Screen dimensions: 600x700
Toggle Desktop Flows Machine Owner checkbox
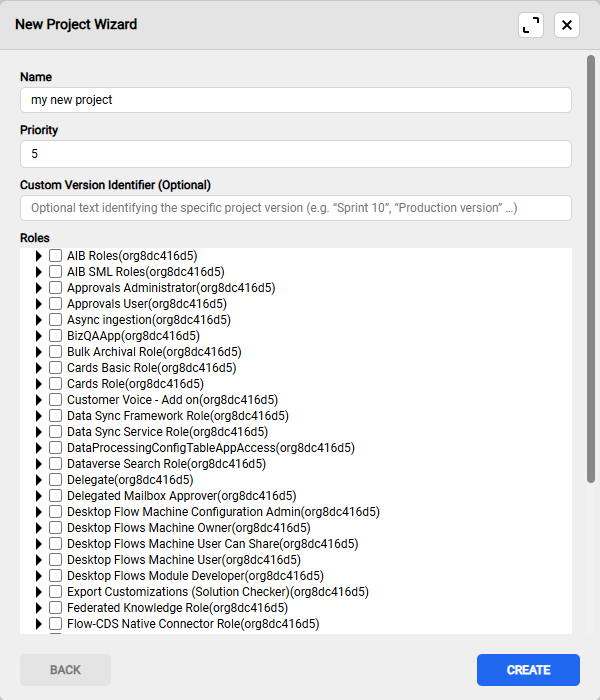[55, 528]
